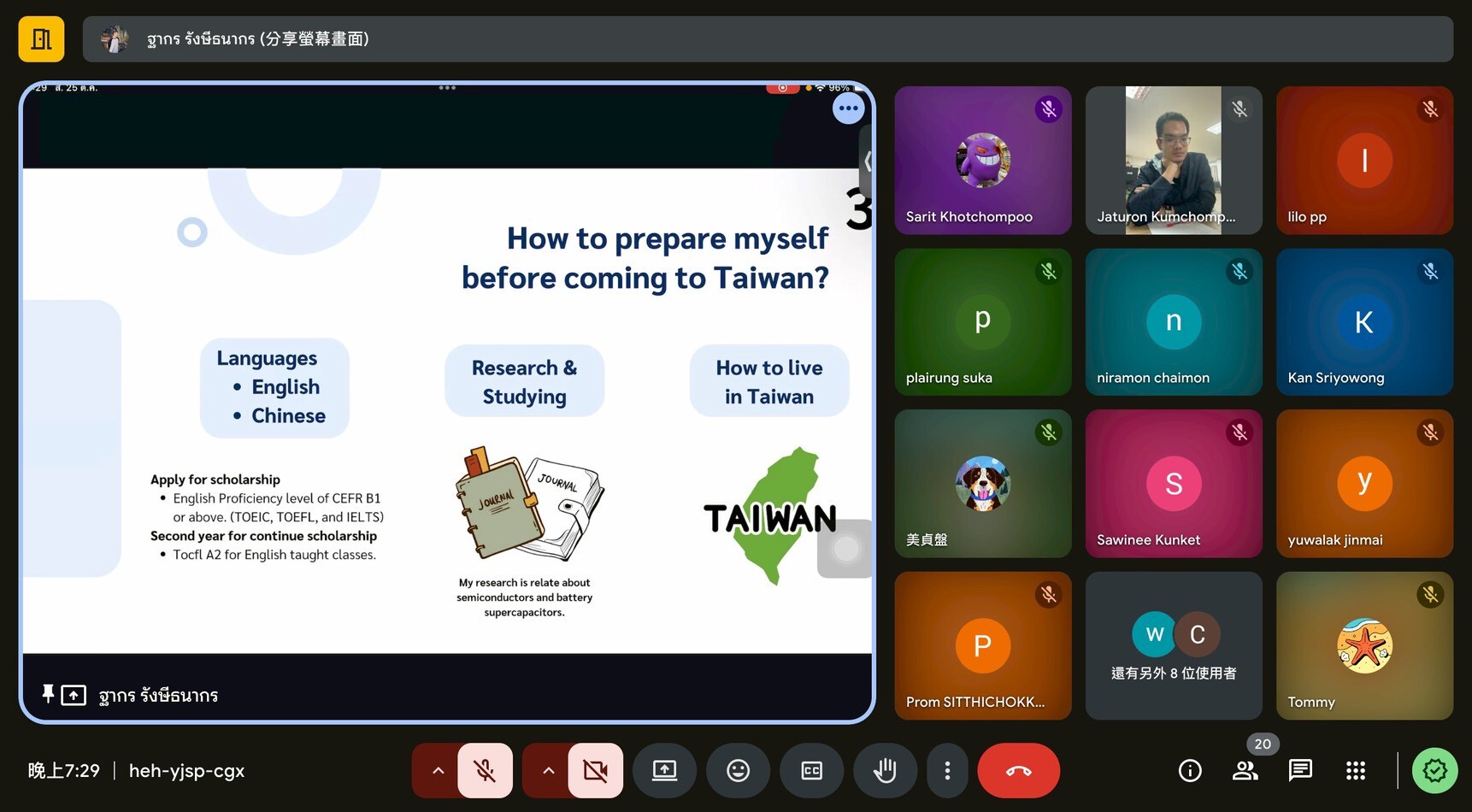Show the other 8 users tile
Screen dimensions: 1472x812
[1173, 646]
